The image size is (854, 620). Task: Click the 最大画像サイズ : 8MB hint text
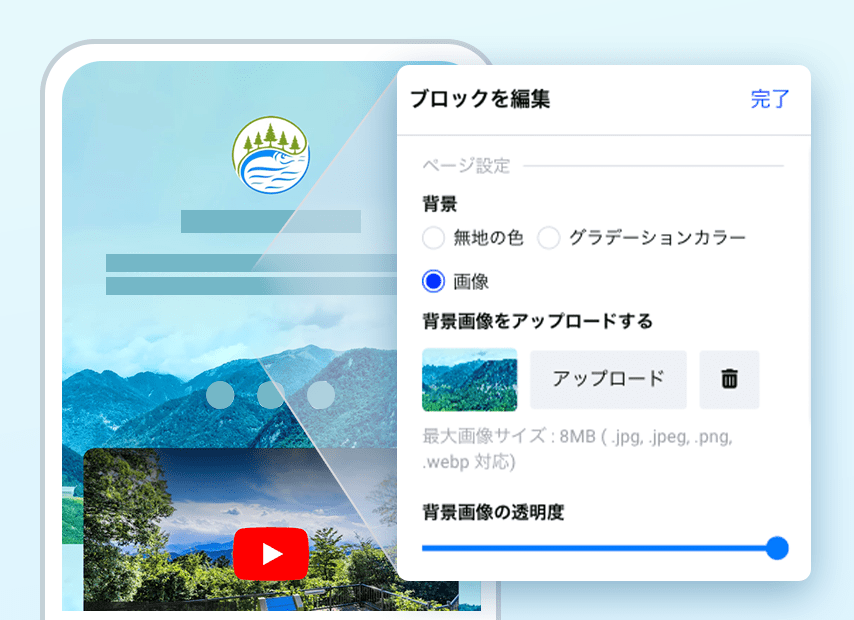tap(577, 449)
